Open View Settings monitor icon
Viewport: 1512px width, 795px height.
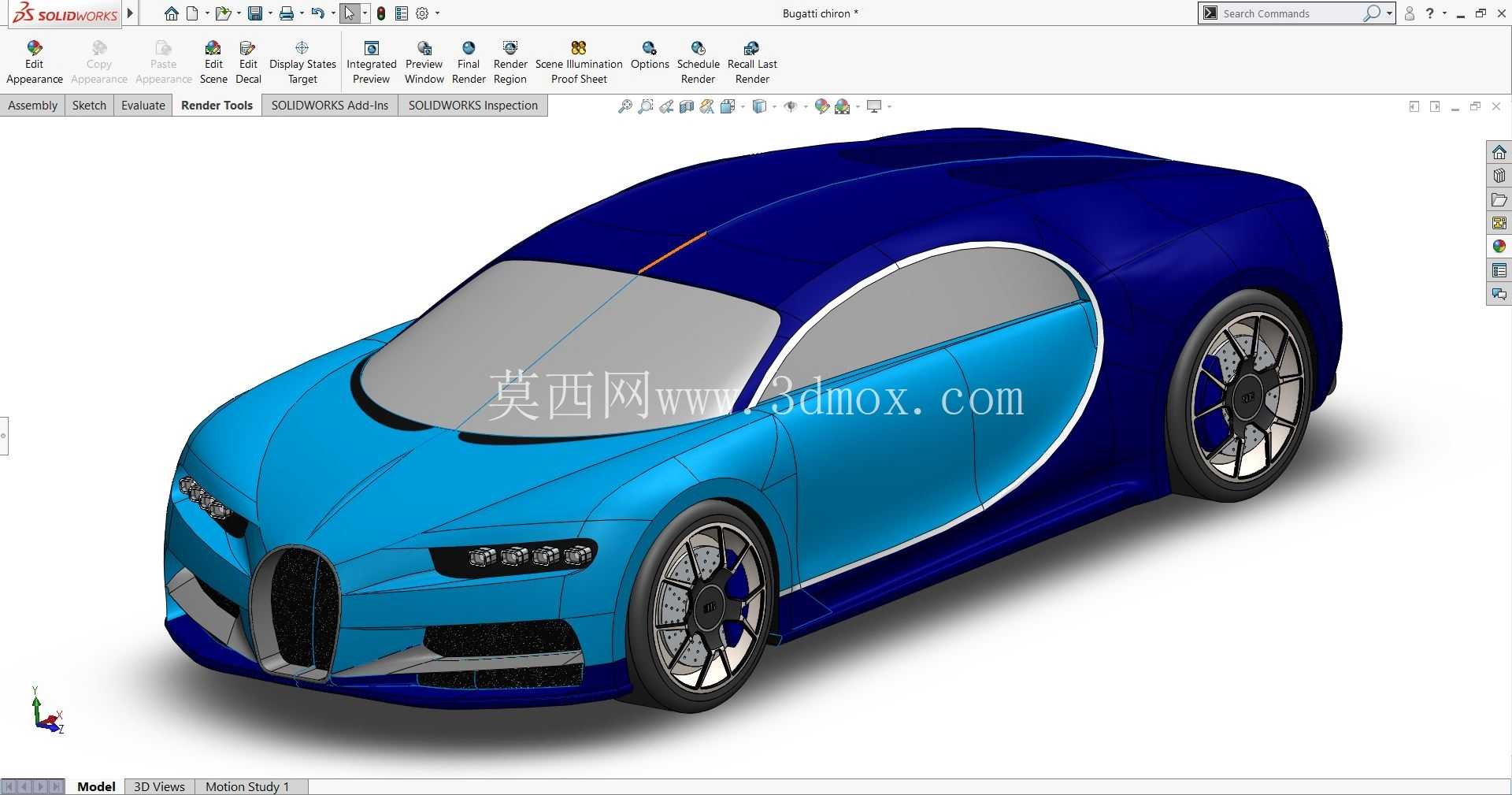pyautogui.click(x=874, y=106)
